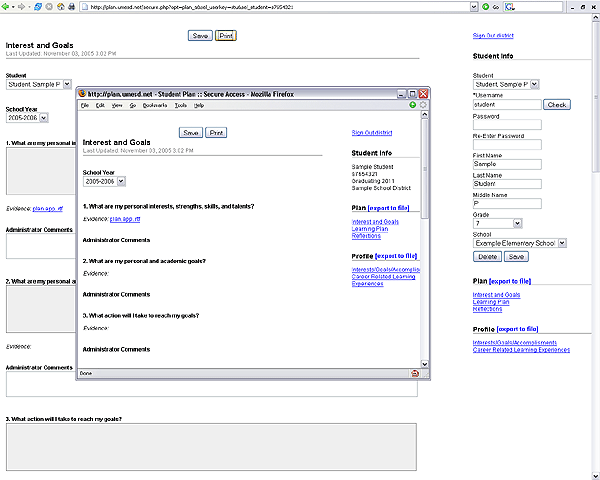
Task: Click the popup window vertical scrollbar thumb
Action: pos(424,168)
